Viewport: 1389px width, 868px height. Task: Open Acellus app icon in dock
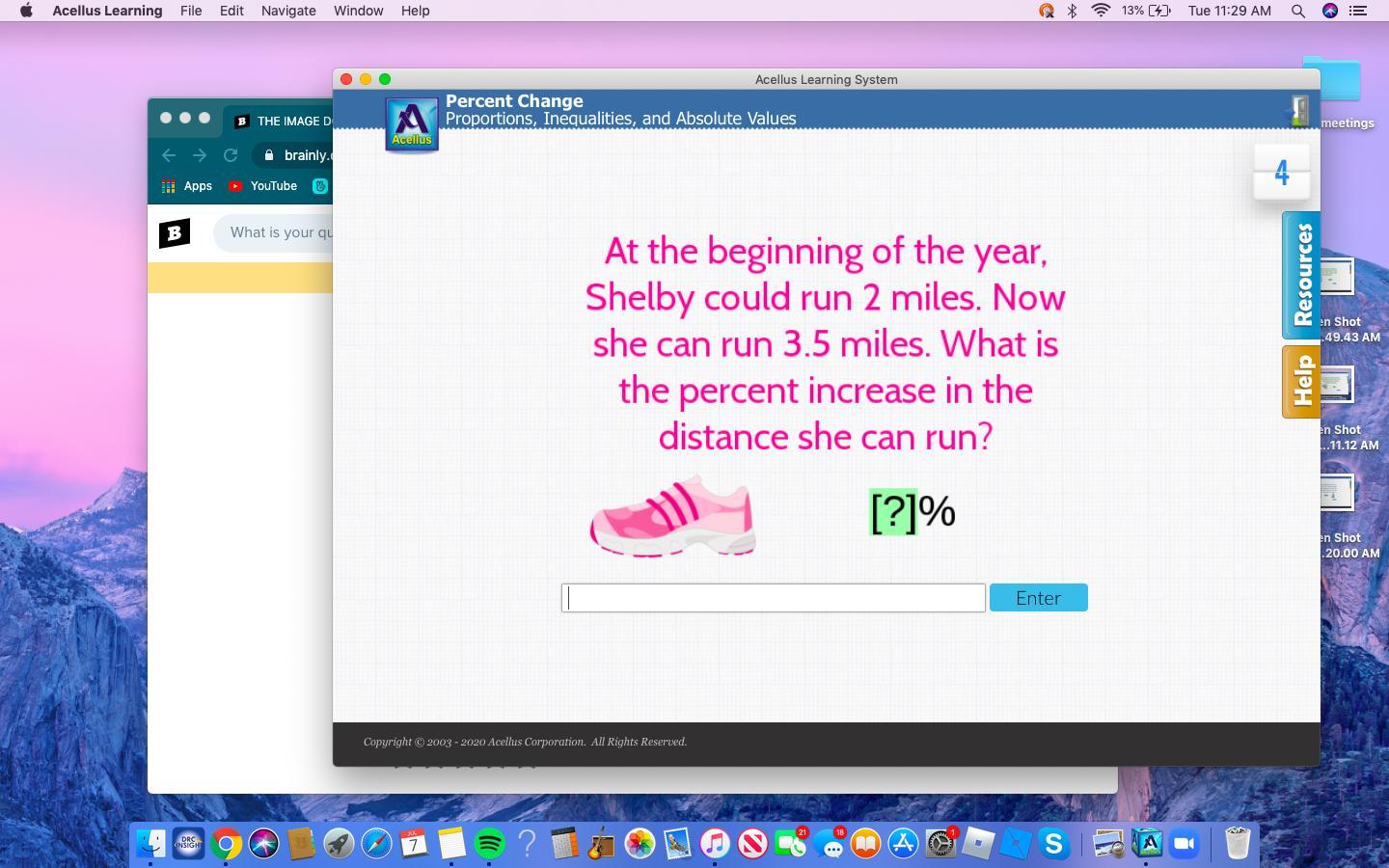(1147, 844)
